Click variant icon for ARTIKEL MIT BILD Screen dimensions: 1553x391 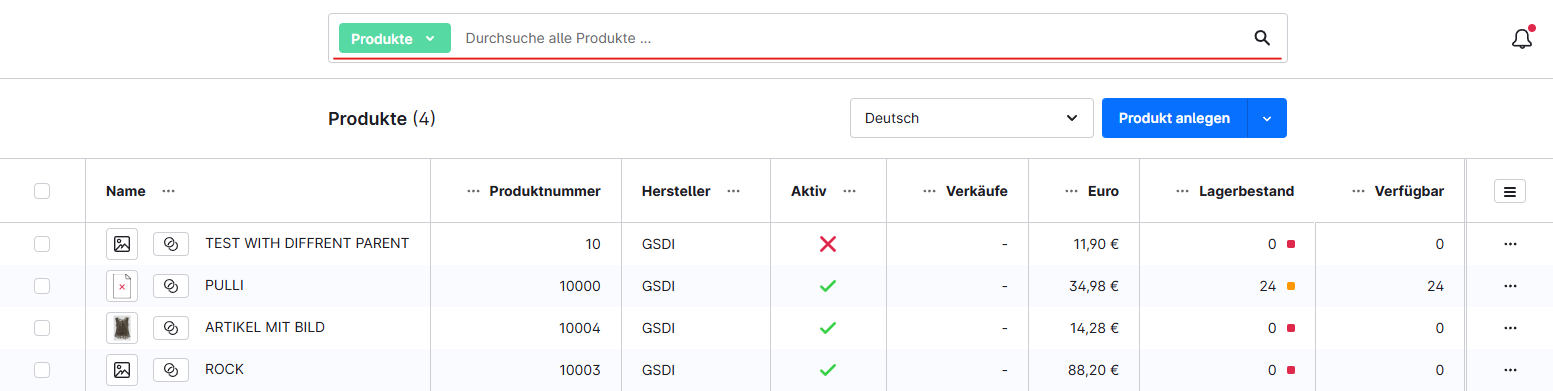pos(171,328)
